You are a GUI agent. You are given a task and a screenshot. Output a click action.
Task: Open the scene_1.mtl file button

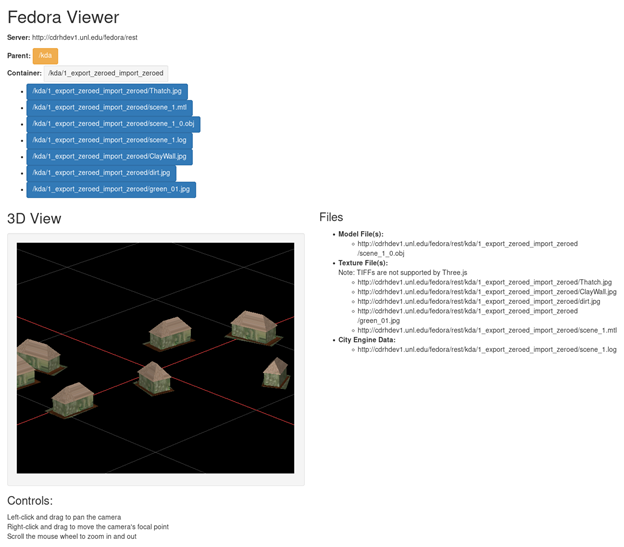pyautogui.click(x=108, y=107)
